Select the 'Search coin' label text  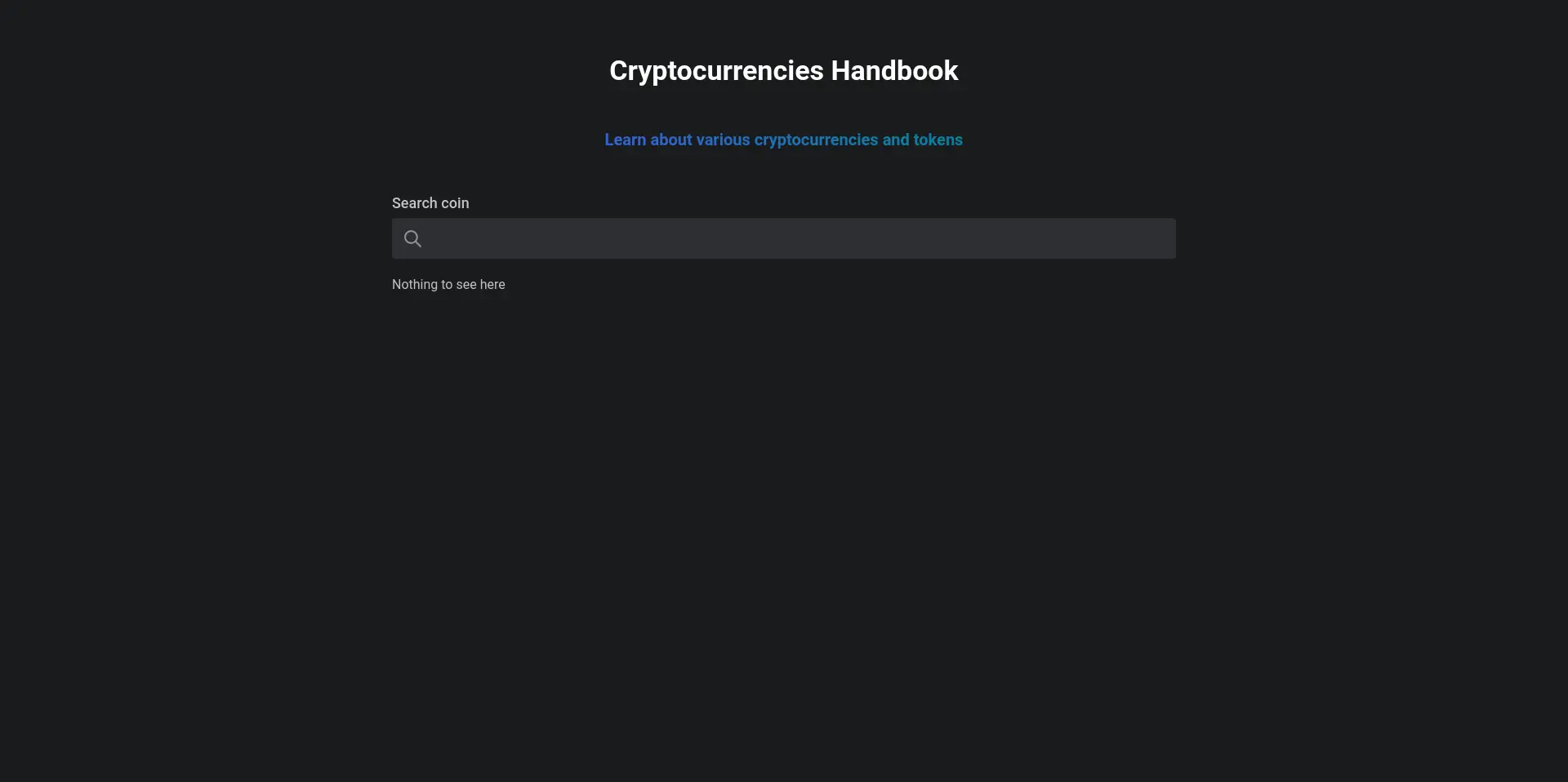click(430, 202)
